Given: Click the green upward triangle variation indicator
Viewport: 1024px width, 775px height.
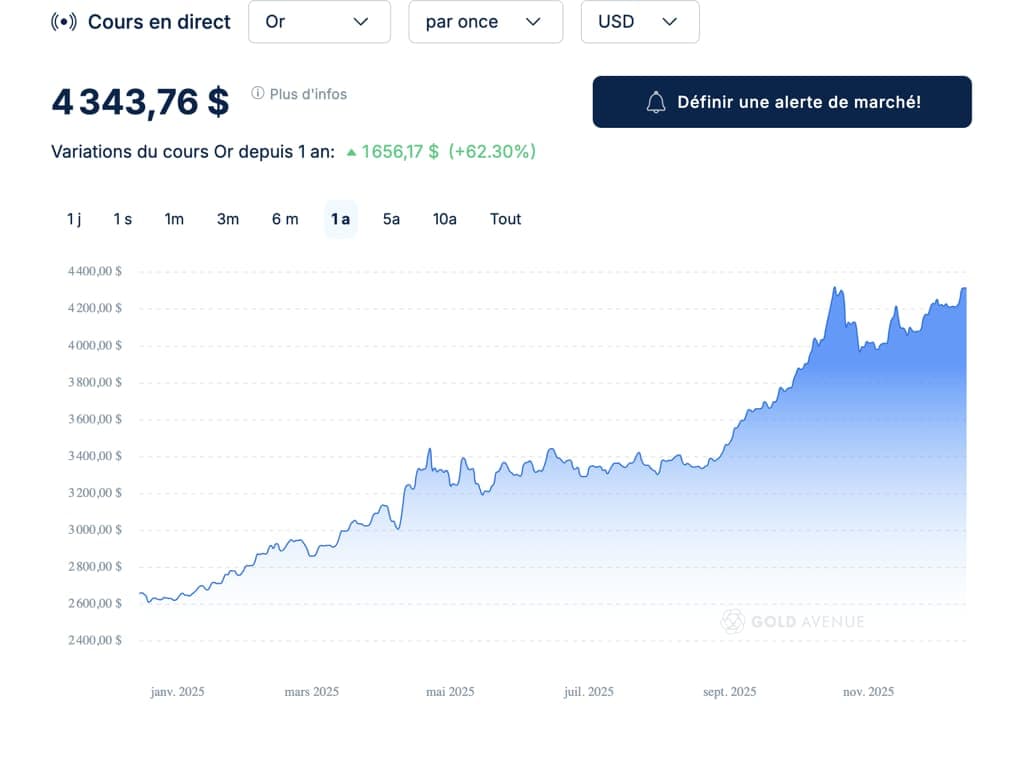Looking at the screenshot, I should [x=351, y=152].
